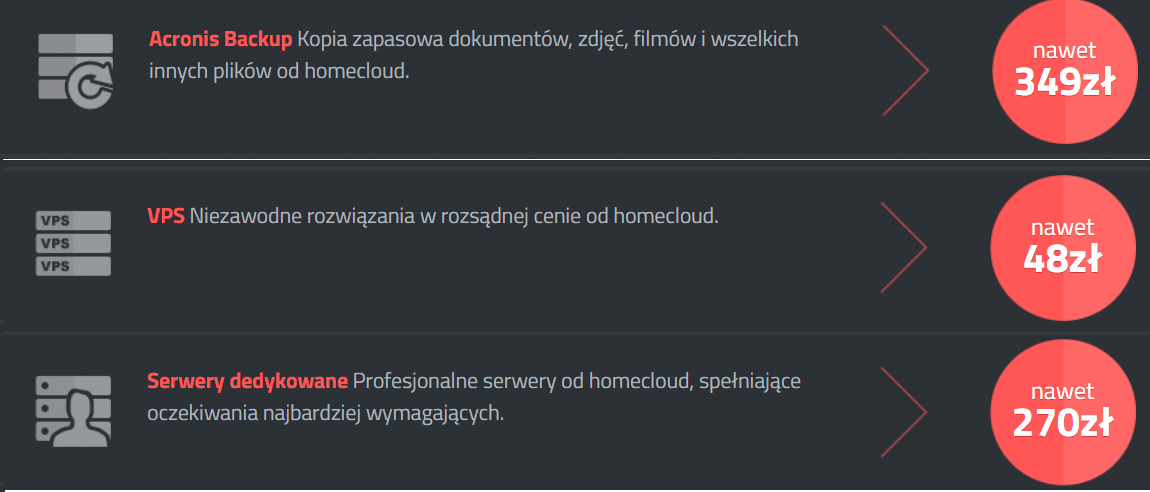
Task: Click the circular restore arrow on backup icon
Action: [x=90, y=82]
